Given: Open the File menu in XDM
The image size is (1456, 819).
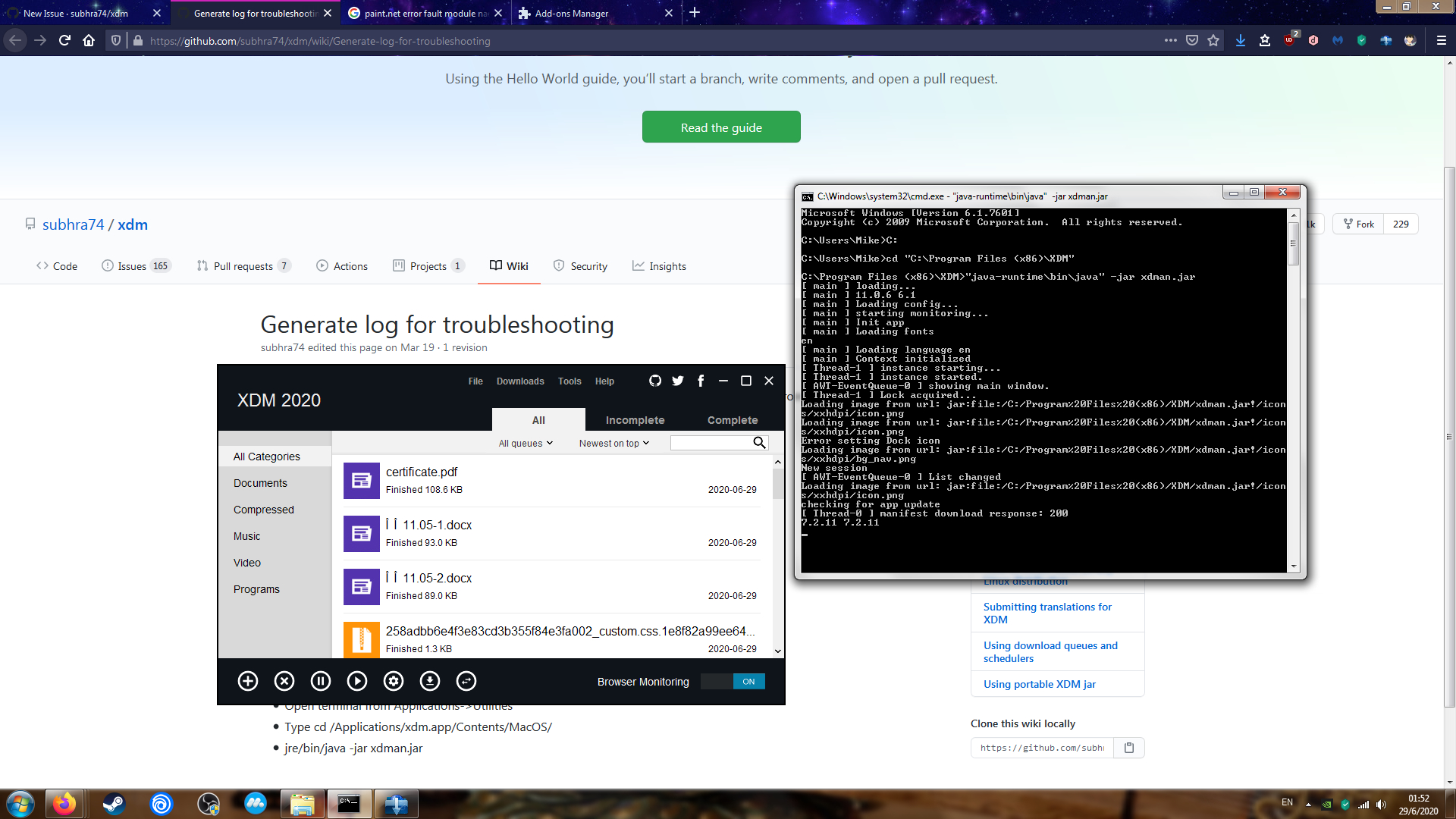Looking at the screenshot, I should click(x=475, y=381).
